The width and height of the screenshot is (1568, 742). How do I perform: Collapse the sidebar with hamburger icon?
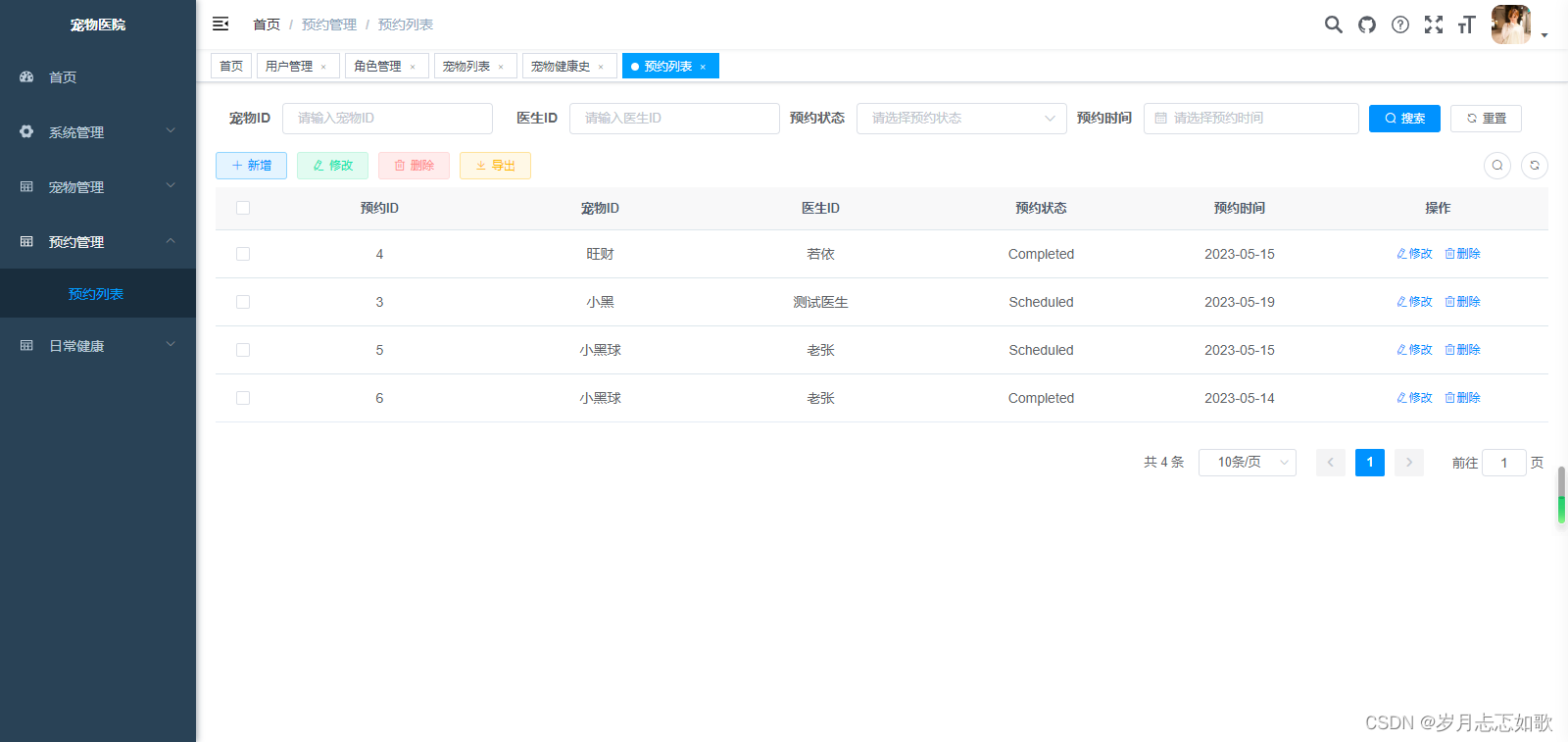[x=220, y=24]
